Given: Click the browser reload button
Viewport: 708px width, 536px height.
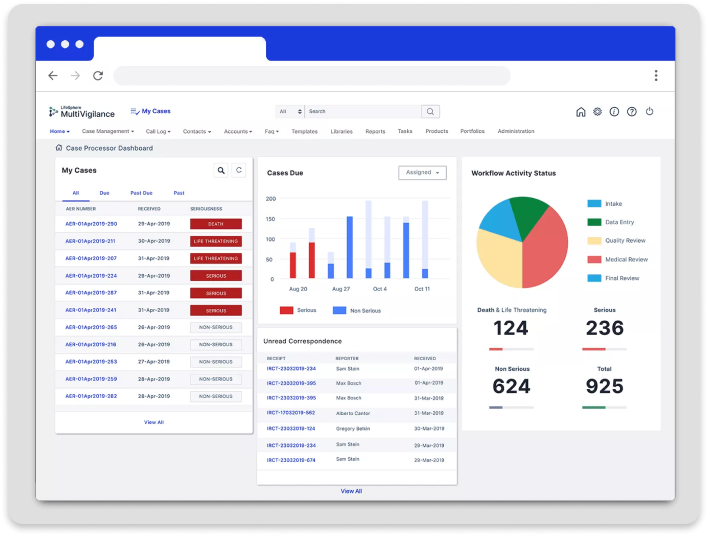Looking at the screenshot, I should pos(98,76).
